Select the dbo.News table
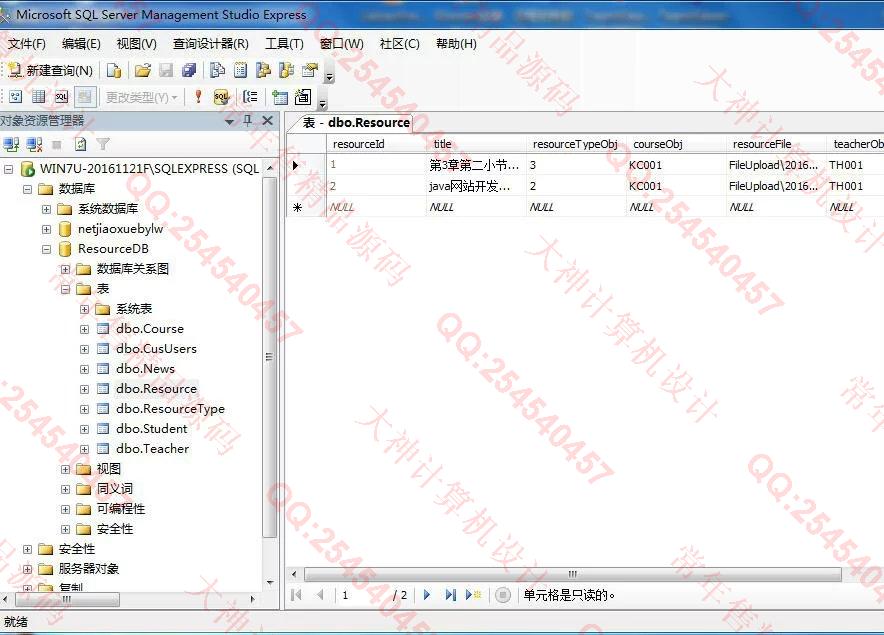 145,369
